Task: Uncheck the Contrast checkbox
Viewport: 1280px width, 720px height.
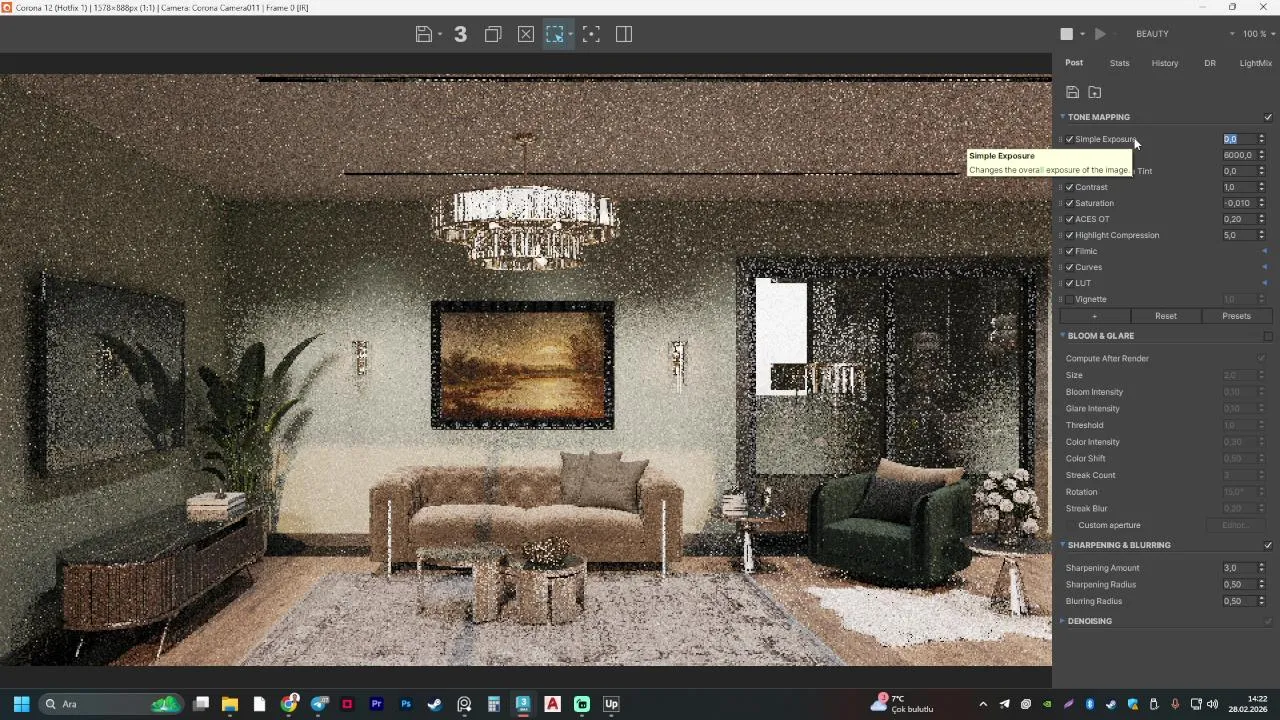Action: [1070, 187]
